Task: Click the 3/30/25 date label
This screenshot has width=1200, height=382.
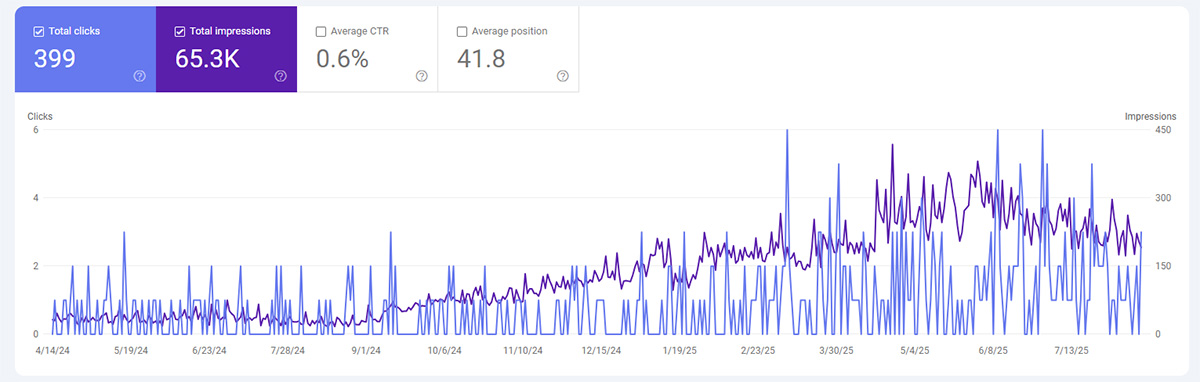Action: click(836, 351)
